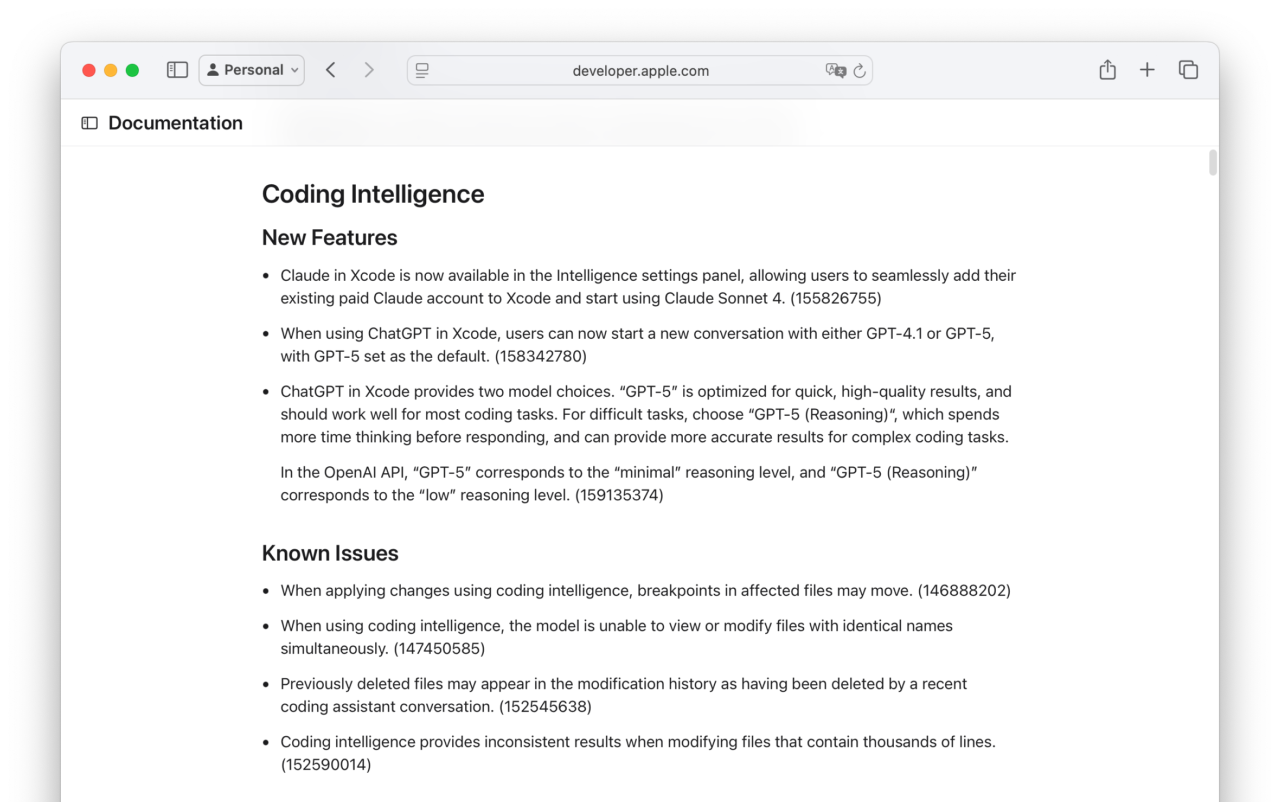Open a new tab with the plus icon
The height and width of the screenshot is (802, 1280).
pyautogui.click(x=1147, y=70)
